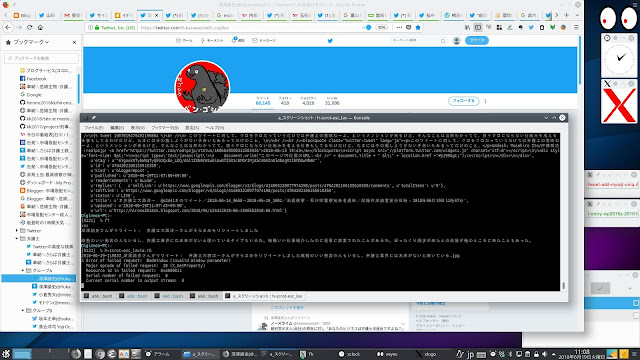The width and height of the screenshot is (640, 360).
Task: Click the Twitter profile avatar icon
Action: point(456,40)
